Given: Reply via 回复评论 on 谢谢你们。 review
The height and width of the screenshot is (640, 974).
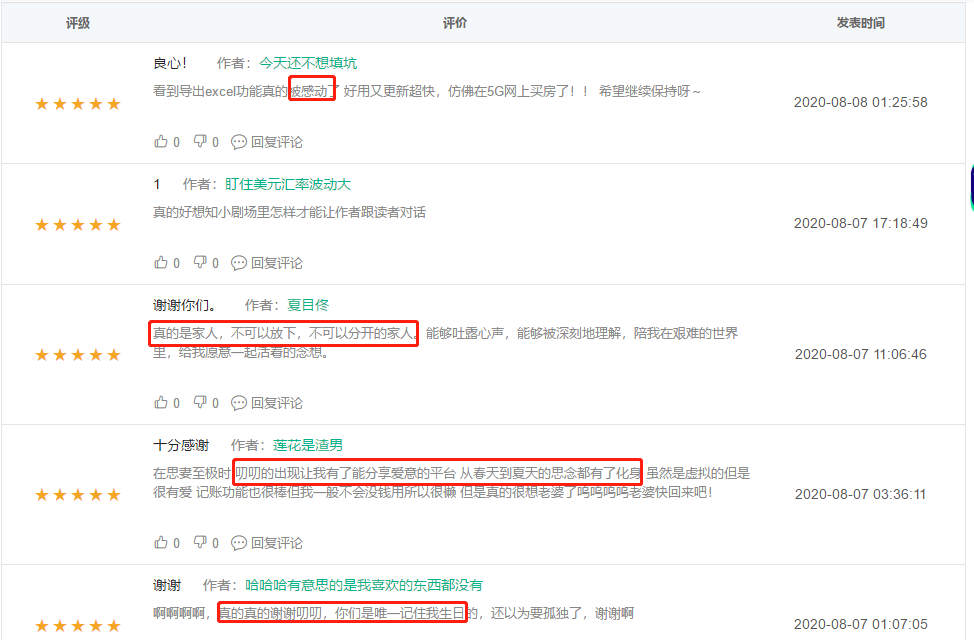Looking at the screenshot, I should pos(276,403).
